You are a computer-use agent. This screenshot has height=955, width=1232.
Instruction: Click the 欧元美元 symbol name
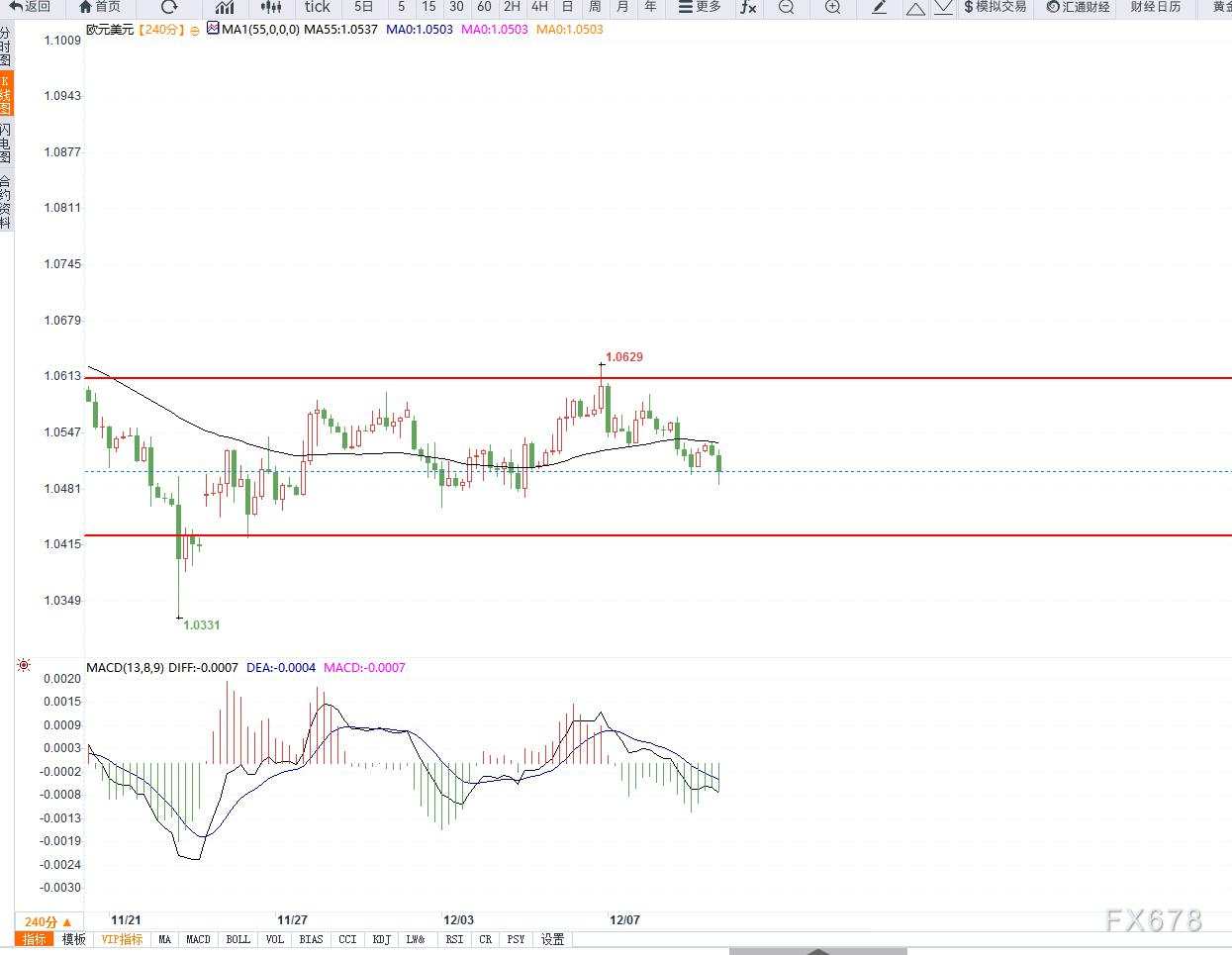coord(110,30)
